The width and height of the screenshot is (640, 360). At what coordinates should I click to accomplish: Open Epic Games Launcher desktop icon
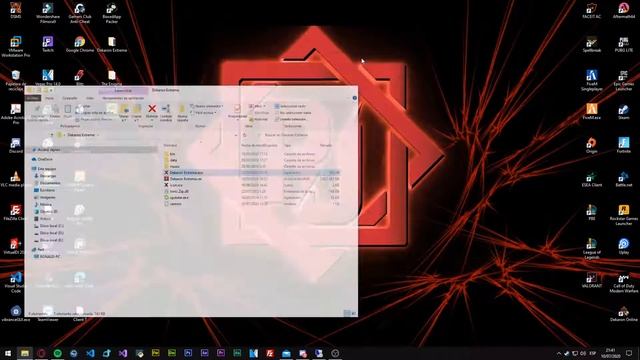(x=623, y=80)
